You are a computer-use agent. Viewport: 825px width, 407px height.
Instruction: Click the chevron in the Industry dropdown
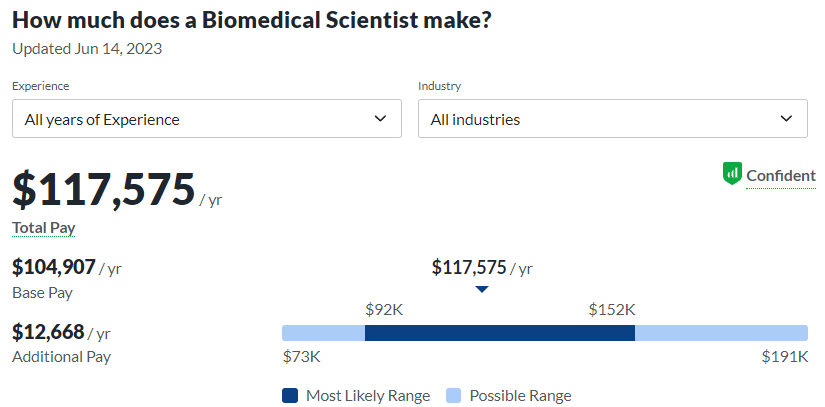click(x=785, y=119)
